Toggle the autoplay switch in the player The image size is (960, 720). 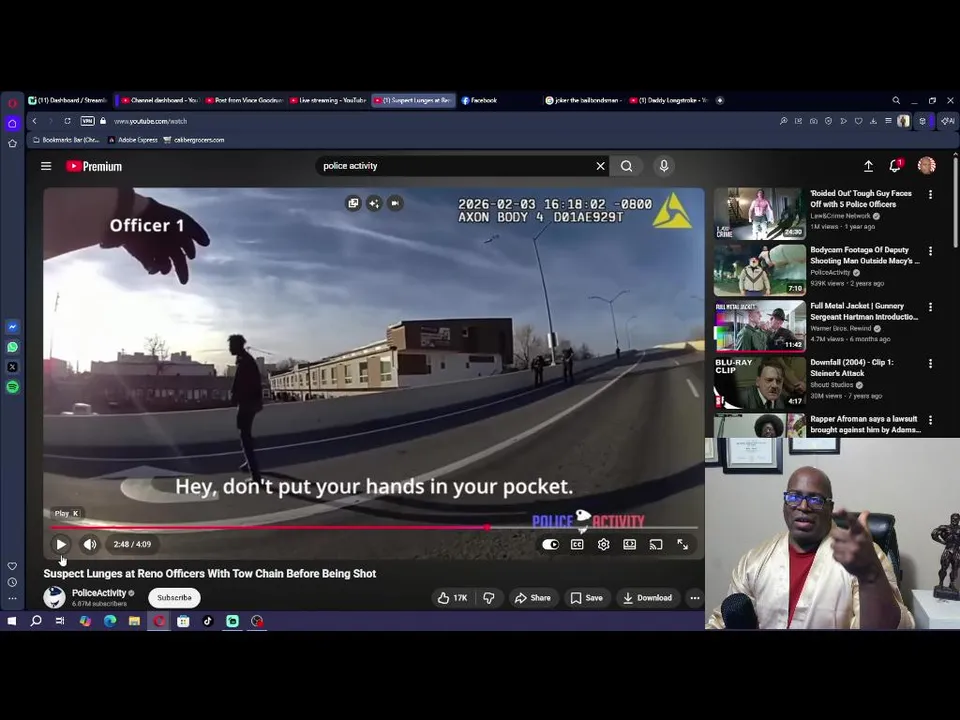click(x=550, y=544)
